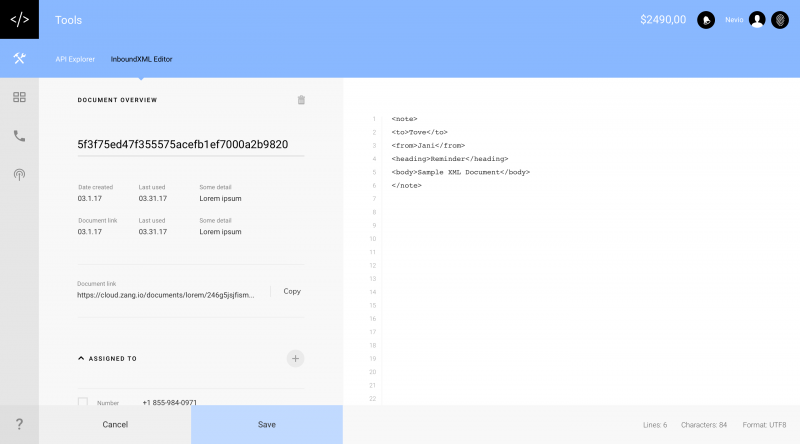
Task: Open the user profile avatar icon
Action: click(757, 20)
